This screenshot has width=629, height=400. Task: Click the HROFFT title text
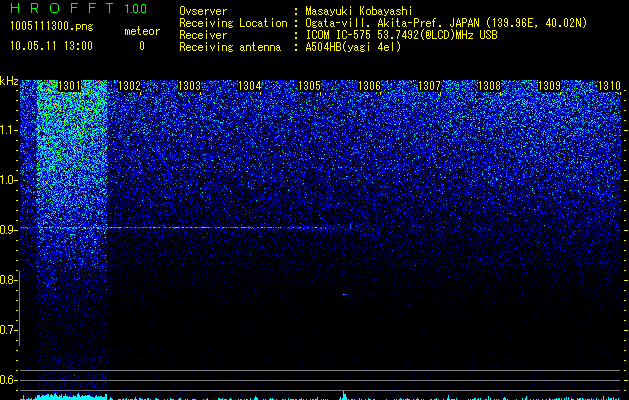coord(62,8)
